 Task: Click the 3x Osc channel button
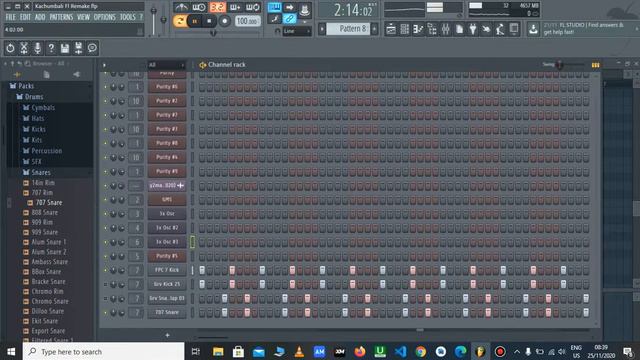click(167, 214)
